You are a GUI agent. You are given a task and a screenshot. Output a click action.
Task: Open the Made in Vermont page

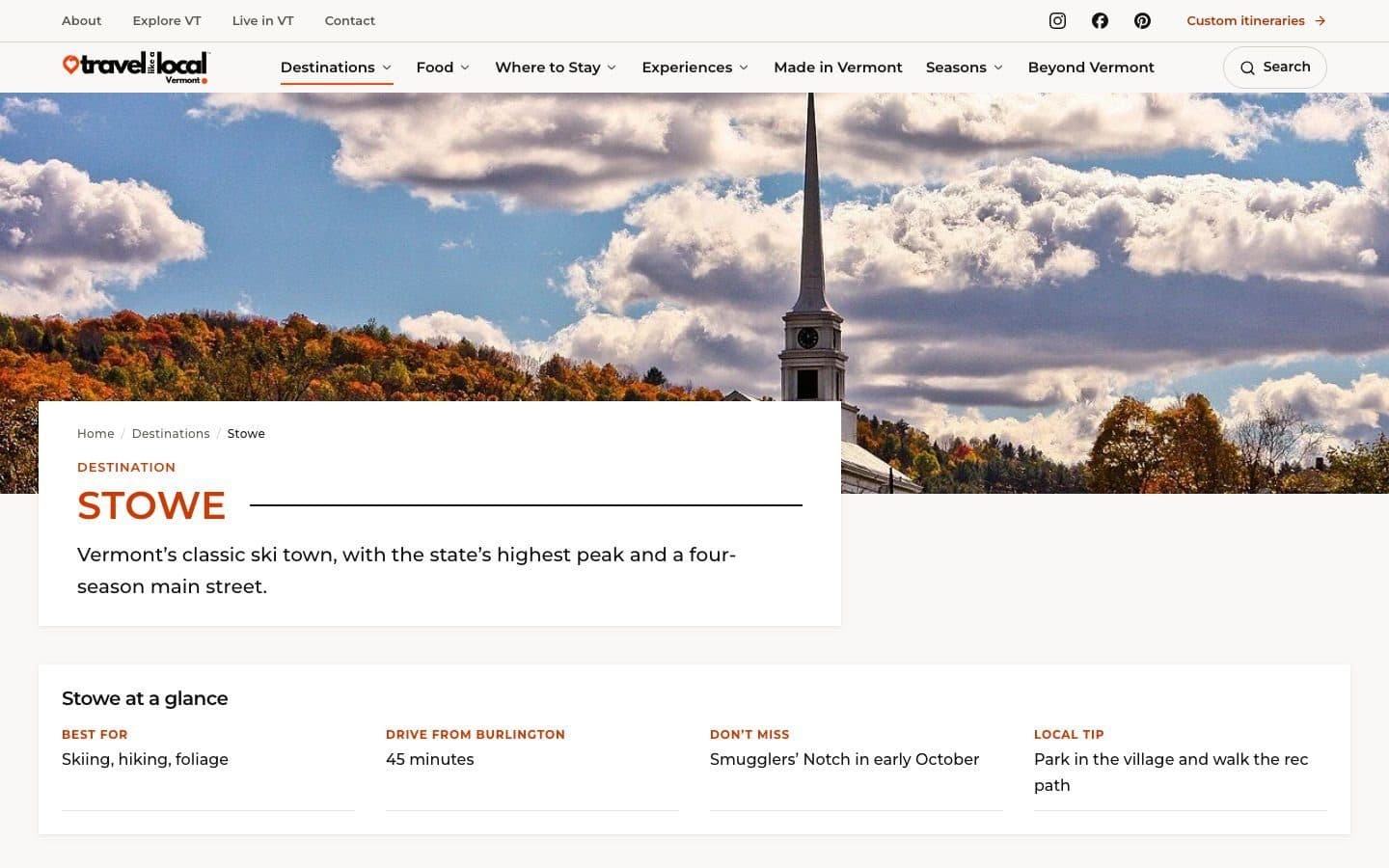click(838, 68)
